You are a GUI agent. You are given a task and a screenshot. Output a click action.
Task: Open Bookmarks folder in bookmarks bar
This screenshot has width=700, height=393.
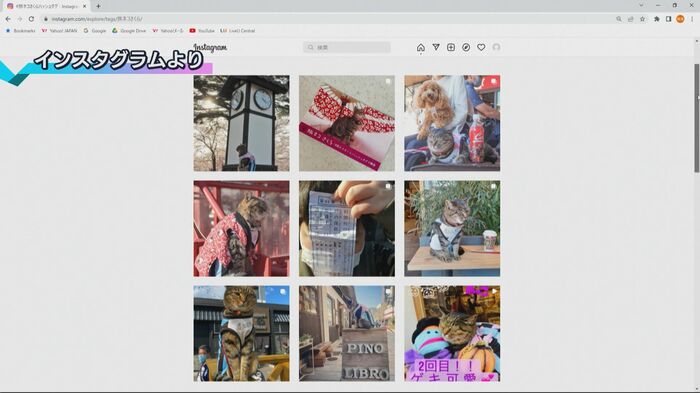(x=20, y=31)
